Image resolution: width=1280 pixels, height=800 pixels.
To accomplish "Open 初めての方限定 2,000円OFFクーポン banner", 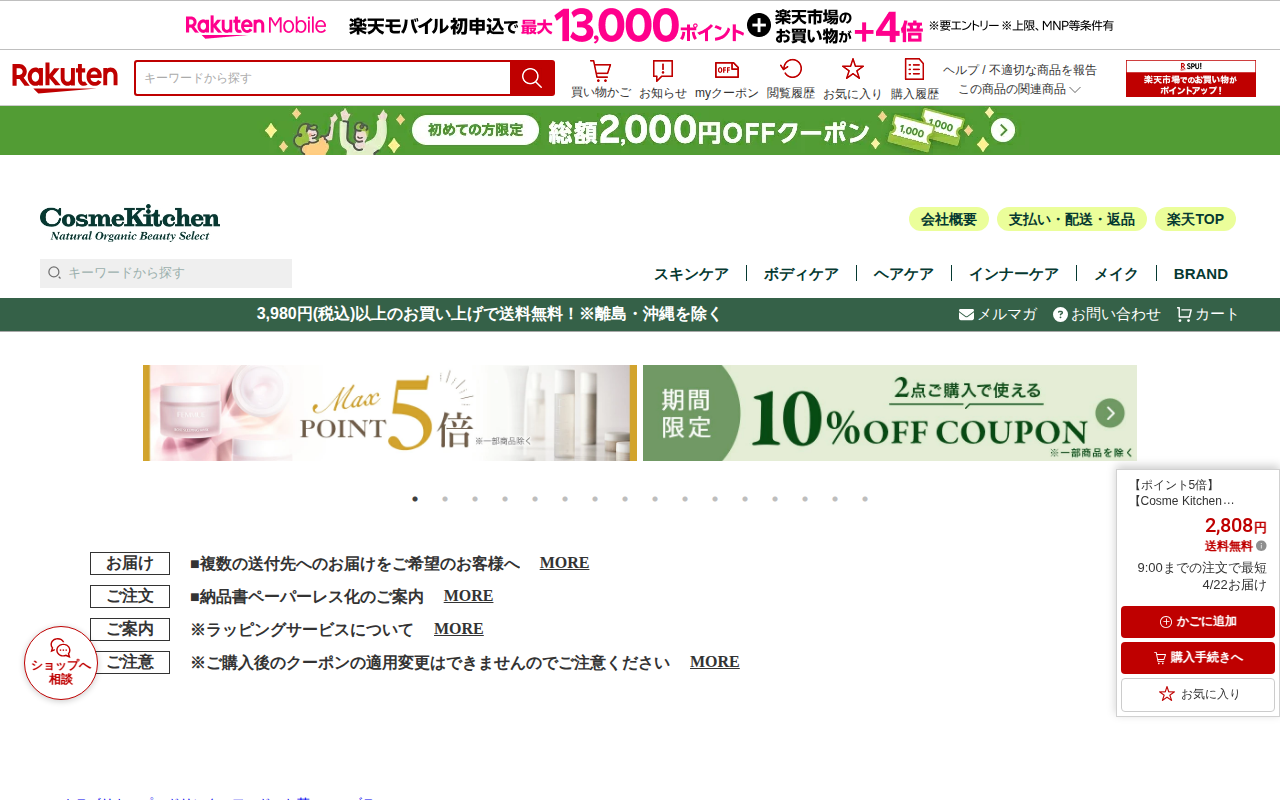I will click(640, 131).
